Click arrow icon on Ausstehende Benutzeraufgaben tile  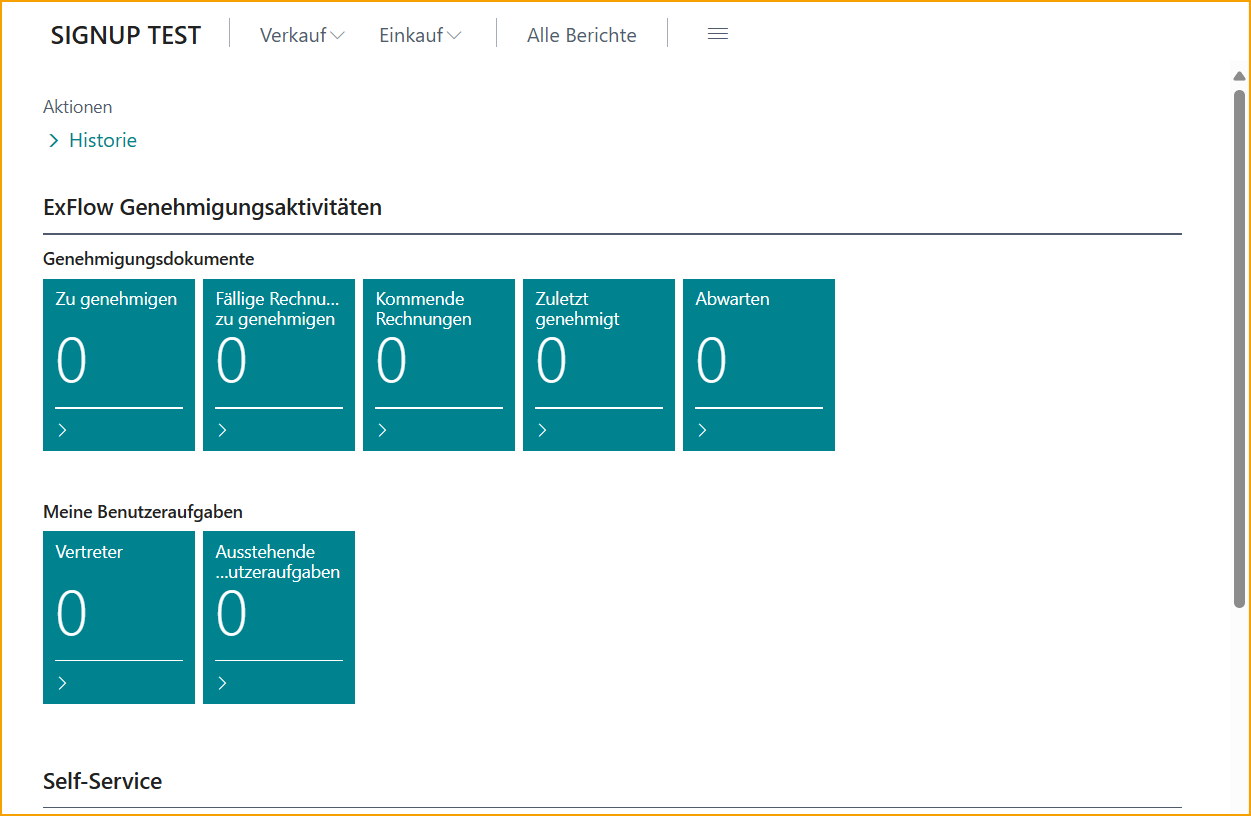click(222, 683)
